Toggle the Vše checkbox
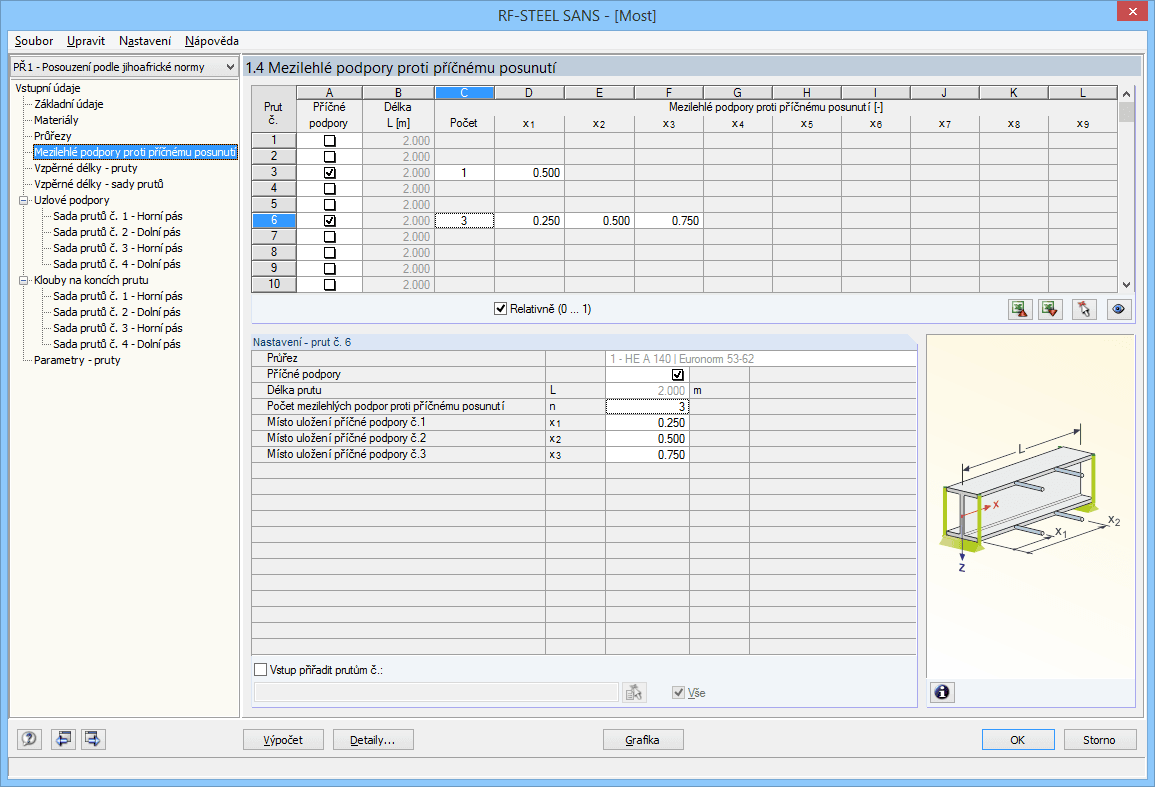Screen dimensions: 1155x787 coord(678,693)
